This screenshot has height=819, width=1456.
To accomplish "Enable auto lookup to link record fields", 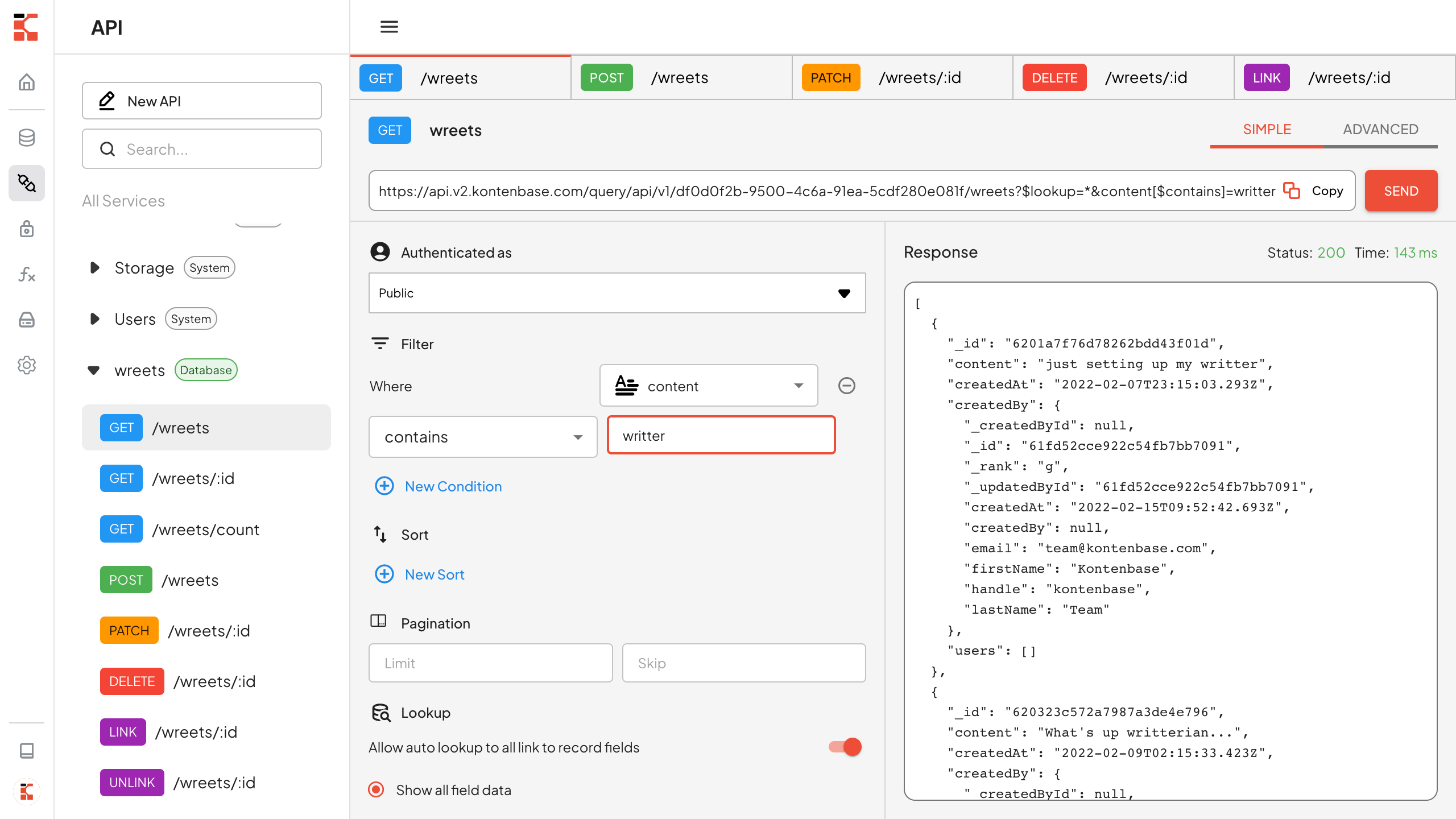I will [844, 747].
